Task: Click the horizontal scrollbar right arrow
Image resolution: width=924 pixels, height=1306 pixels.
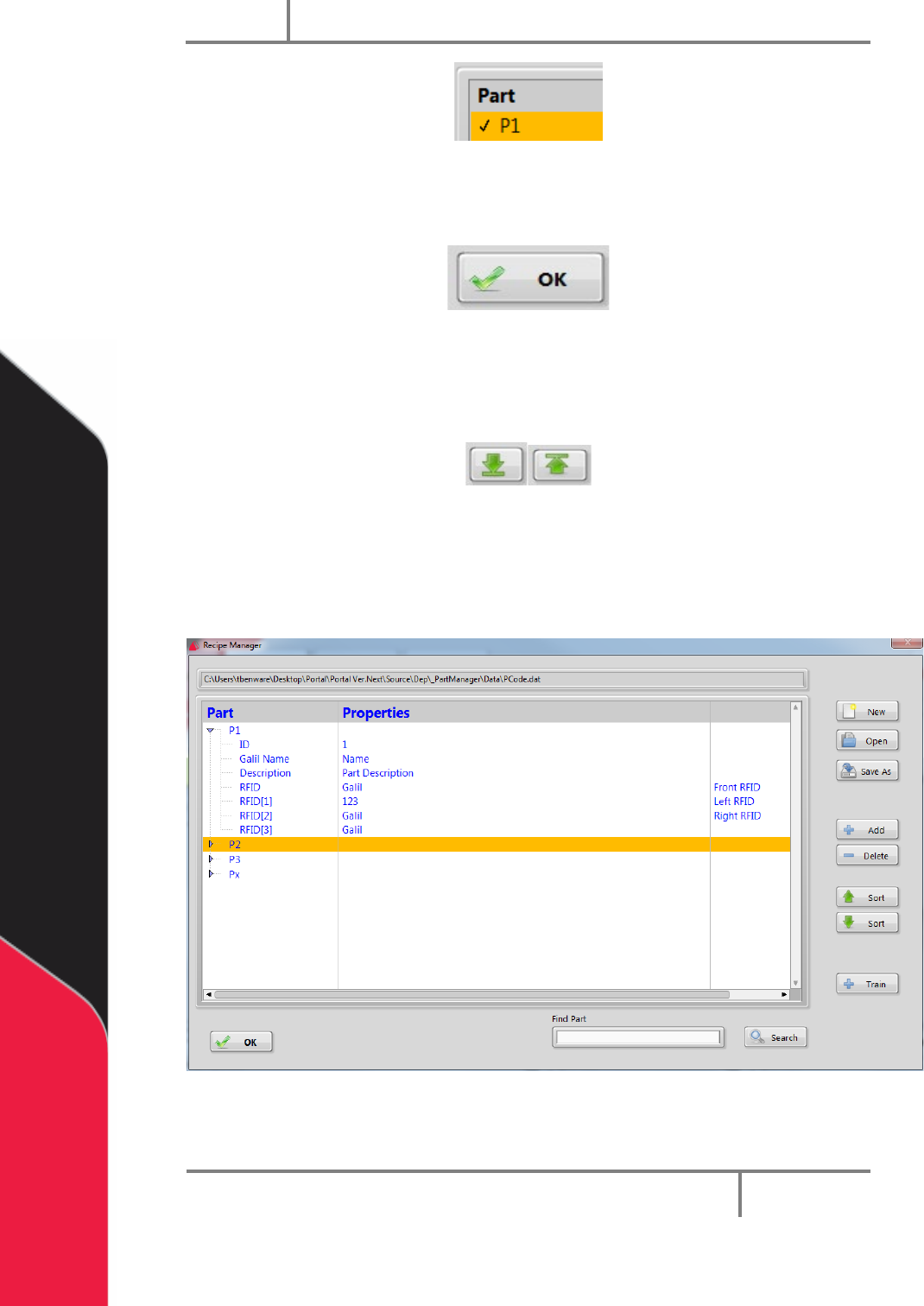Action: [x=784, y=994]
